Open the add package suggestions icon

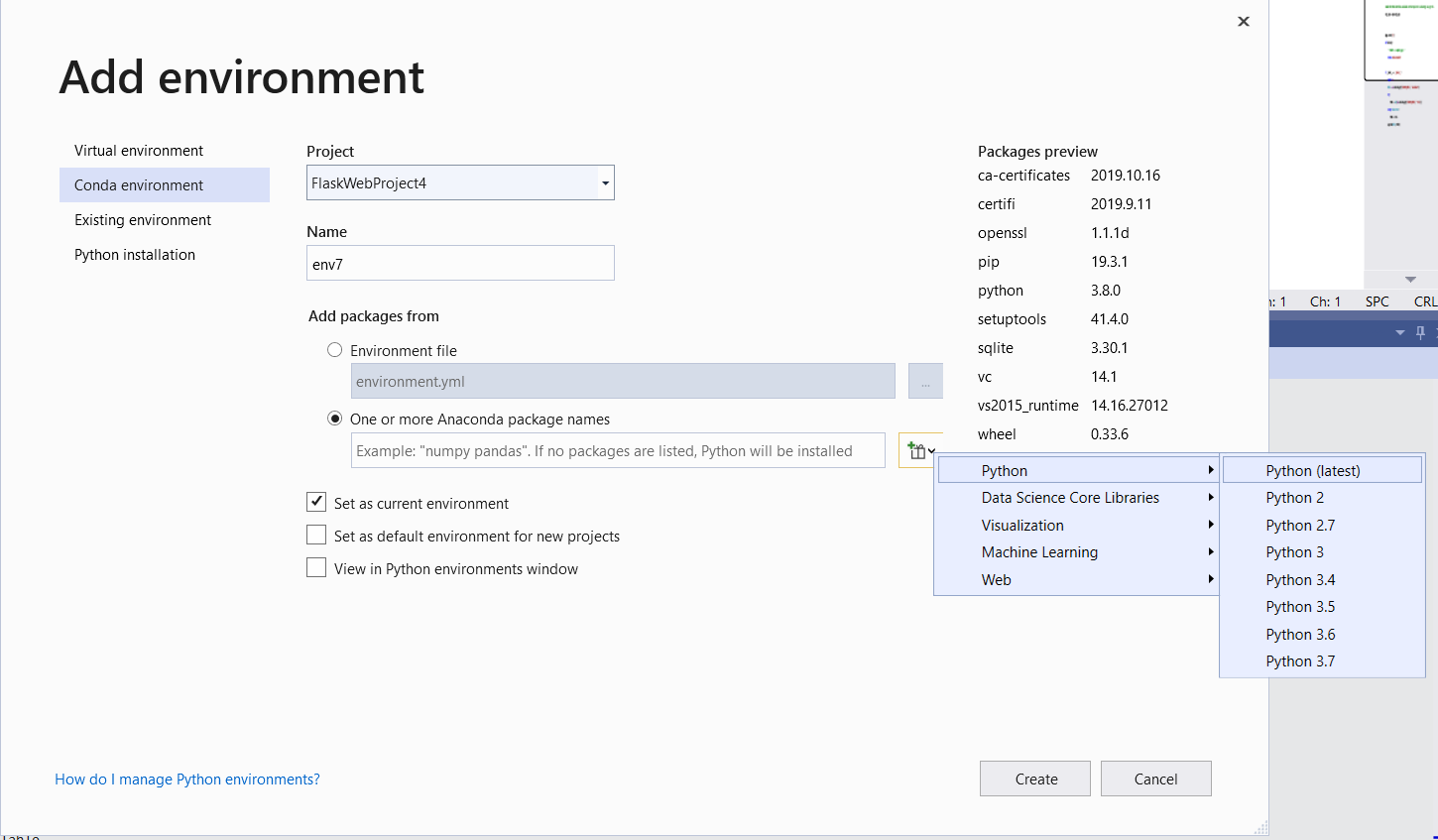(x=920, y=451)
